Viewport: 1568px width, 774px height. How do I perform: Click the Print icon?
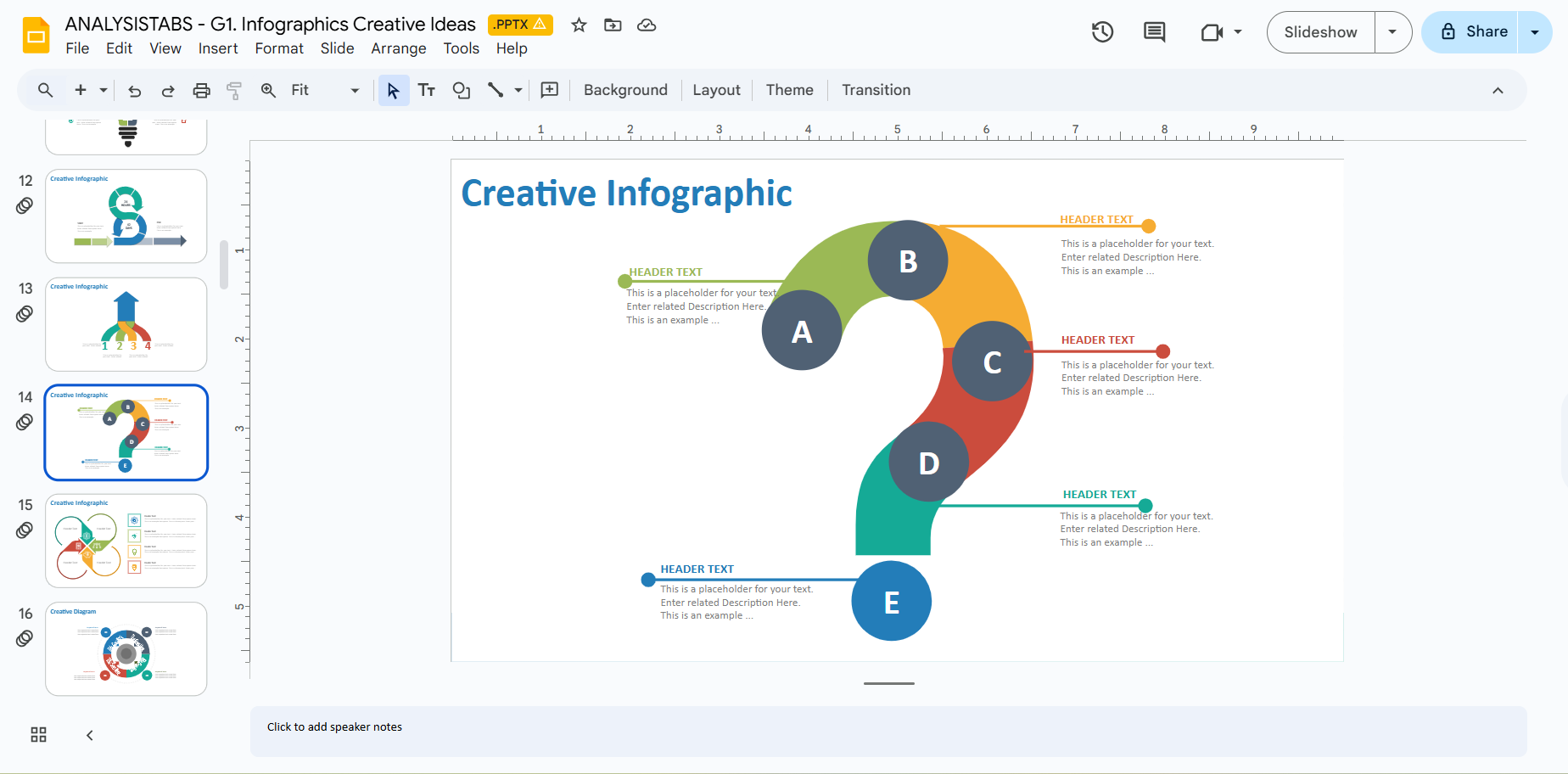[201, 91]
